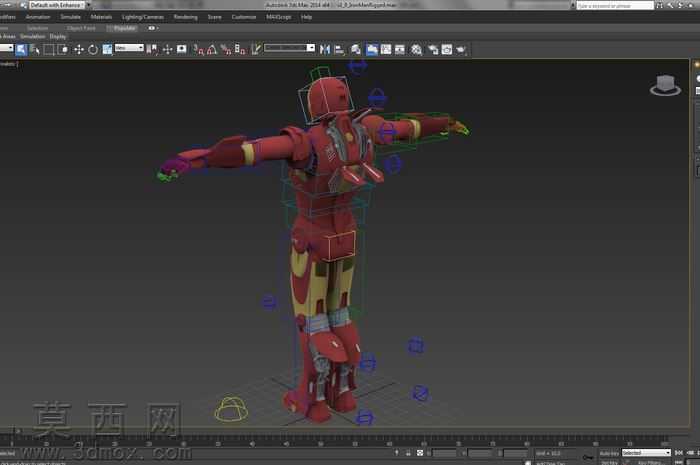Screen dimensions: 700x465
Task: Activate the Select Object tool
Action: (21, 50)
